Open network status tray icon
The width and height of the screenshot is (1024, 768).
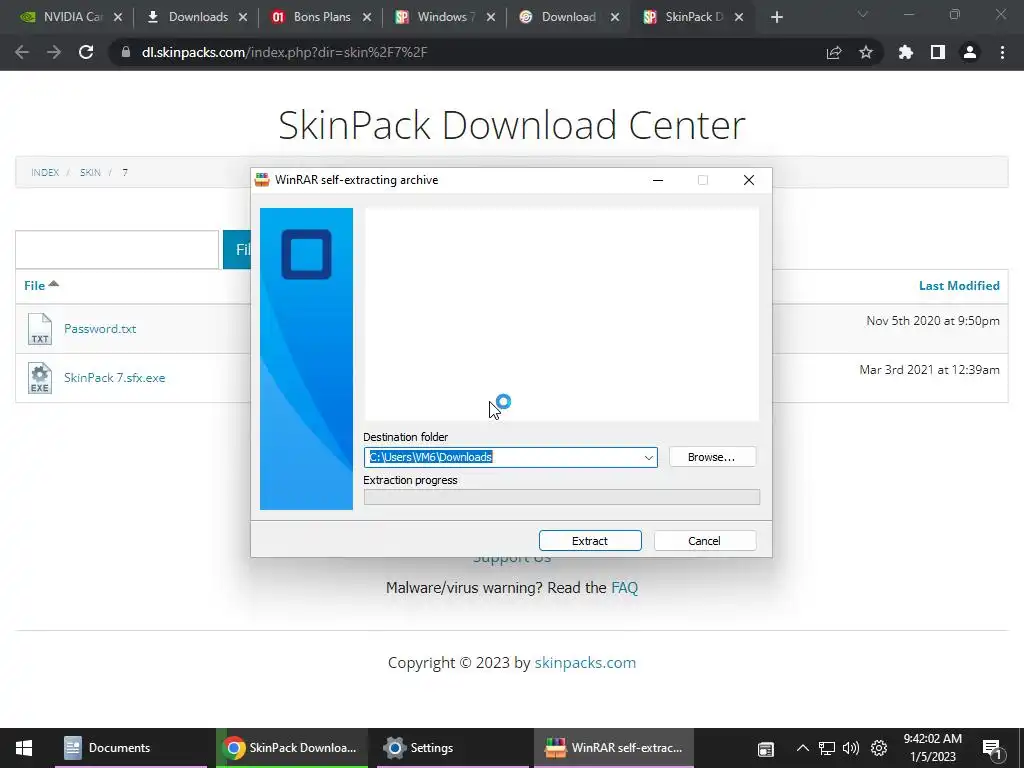[x=827, y=748]
